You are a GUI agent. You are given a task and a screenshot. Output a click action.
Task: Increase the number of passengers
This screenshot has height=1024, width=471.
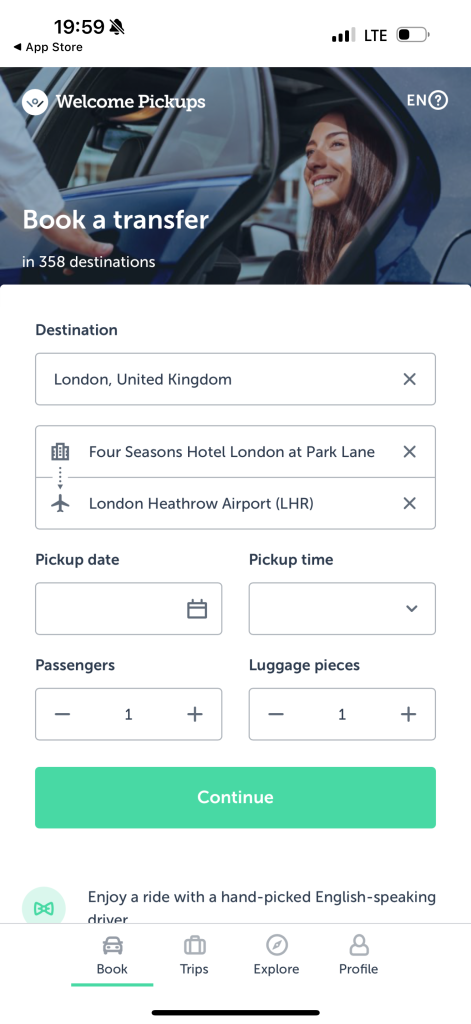pyautogui.click(x=195, y=714)
